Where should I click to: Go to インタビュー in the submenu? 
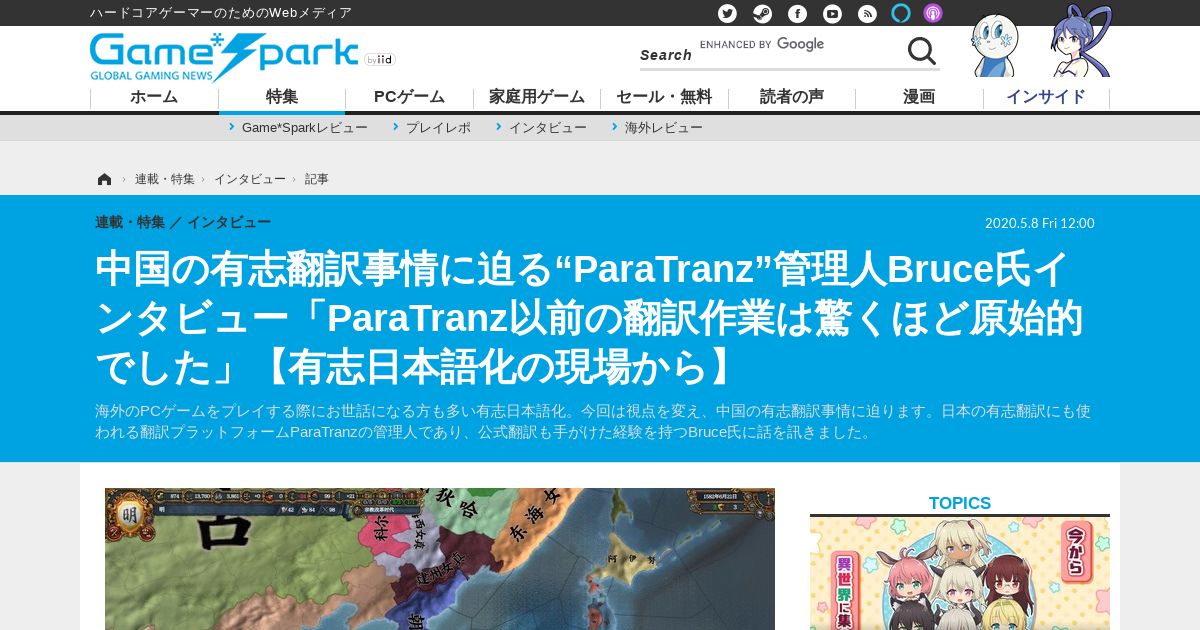pyautogui.click(x=547, y=128)
